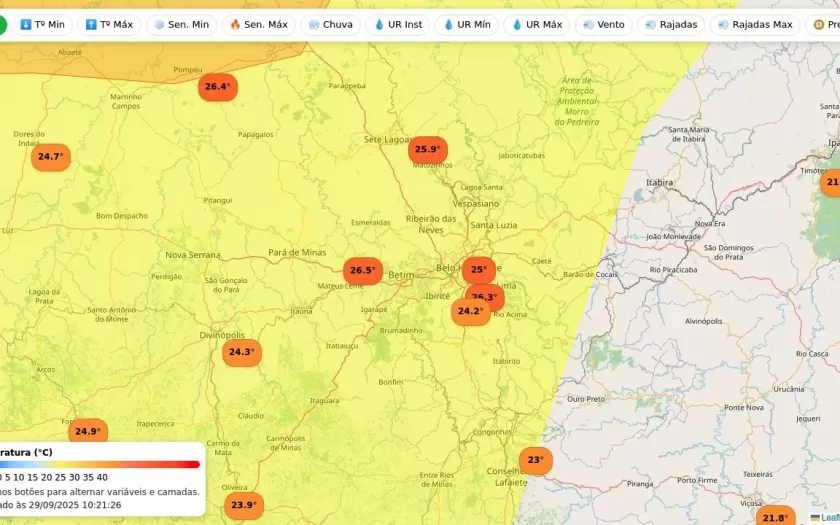
Task: Select the 23.9° marker near Oliveira
Action: pyautogui.click(x=243, y=505)
